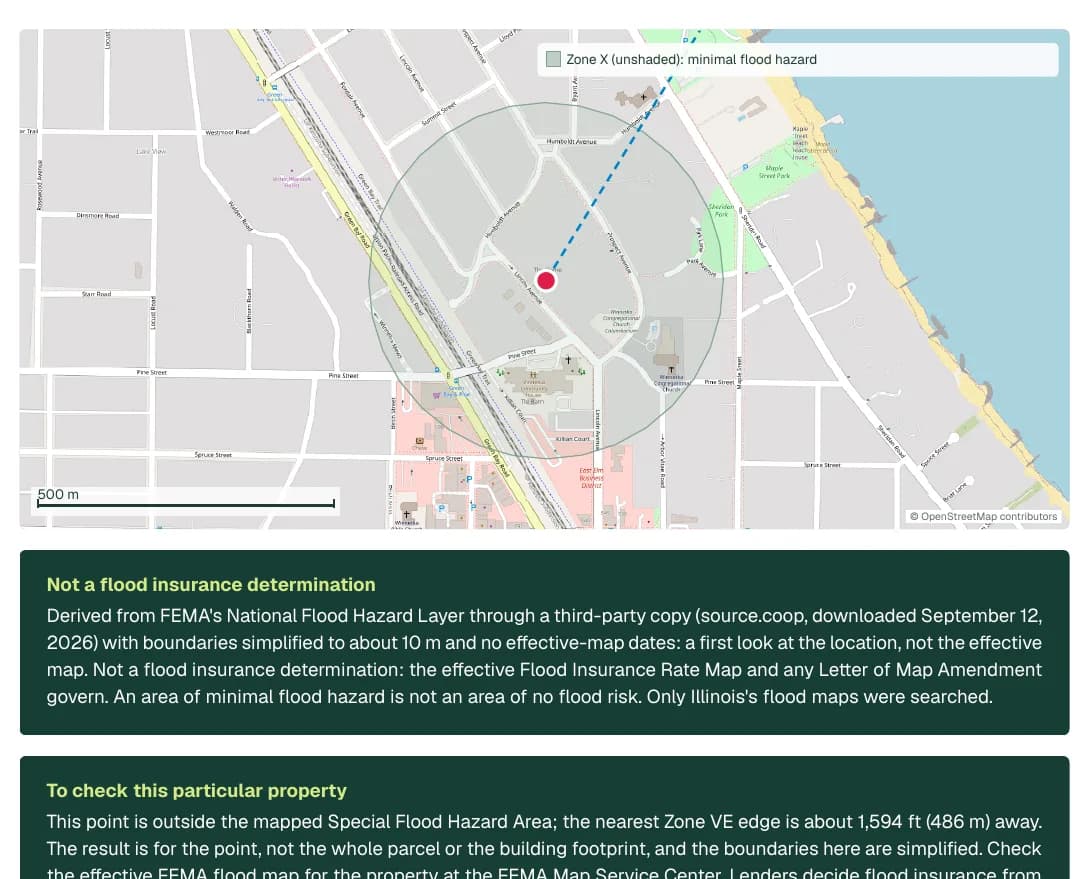The image size is (1087, 879).
Task: Click the 'Starr Road' street label
Action: coord(96,294)
